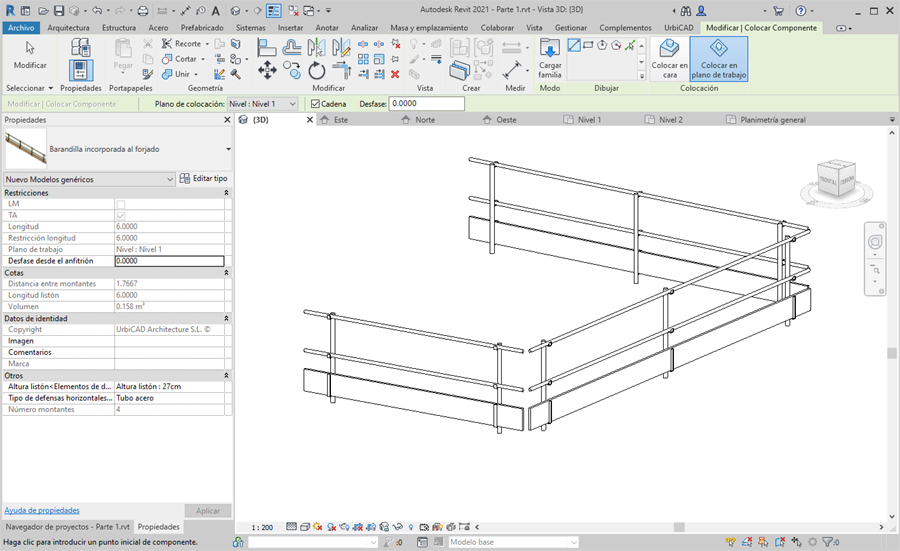Open the Arquitectura ribbon tab

[x=68, y=28]
